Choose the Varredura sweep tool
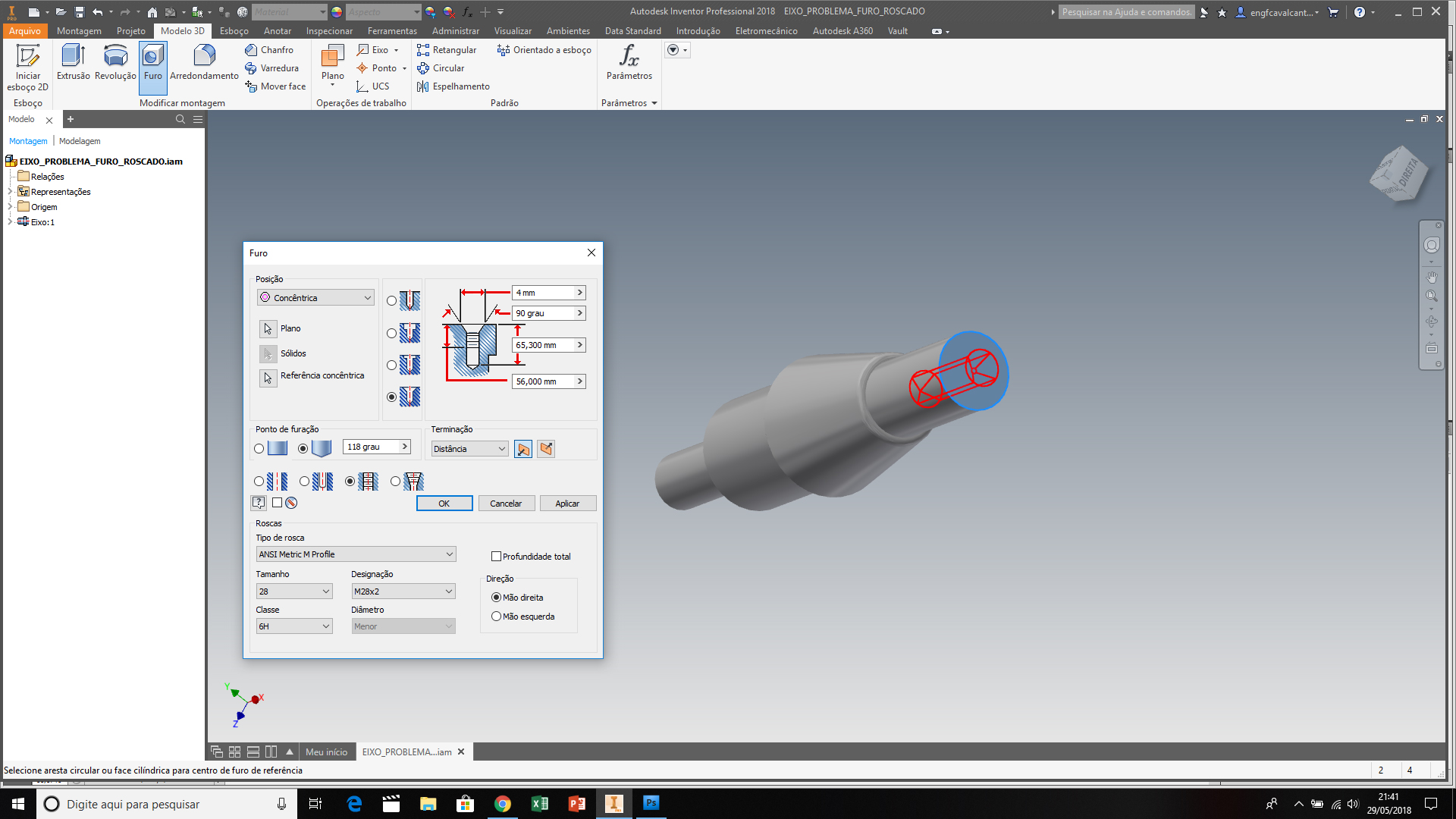 click(x=271, y=68)
